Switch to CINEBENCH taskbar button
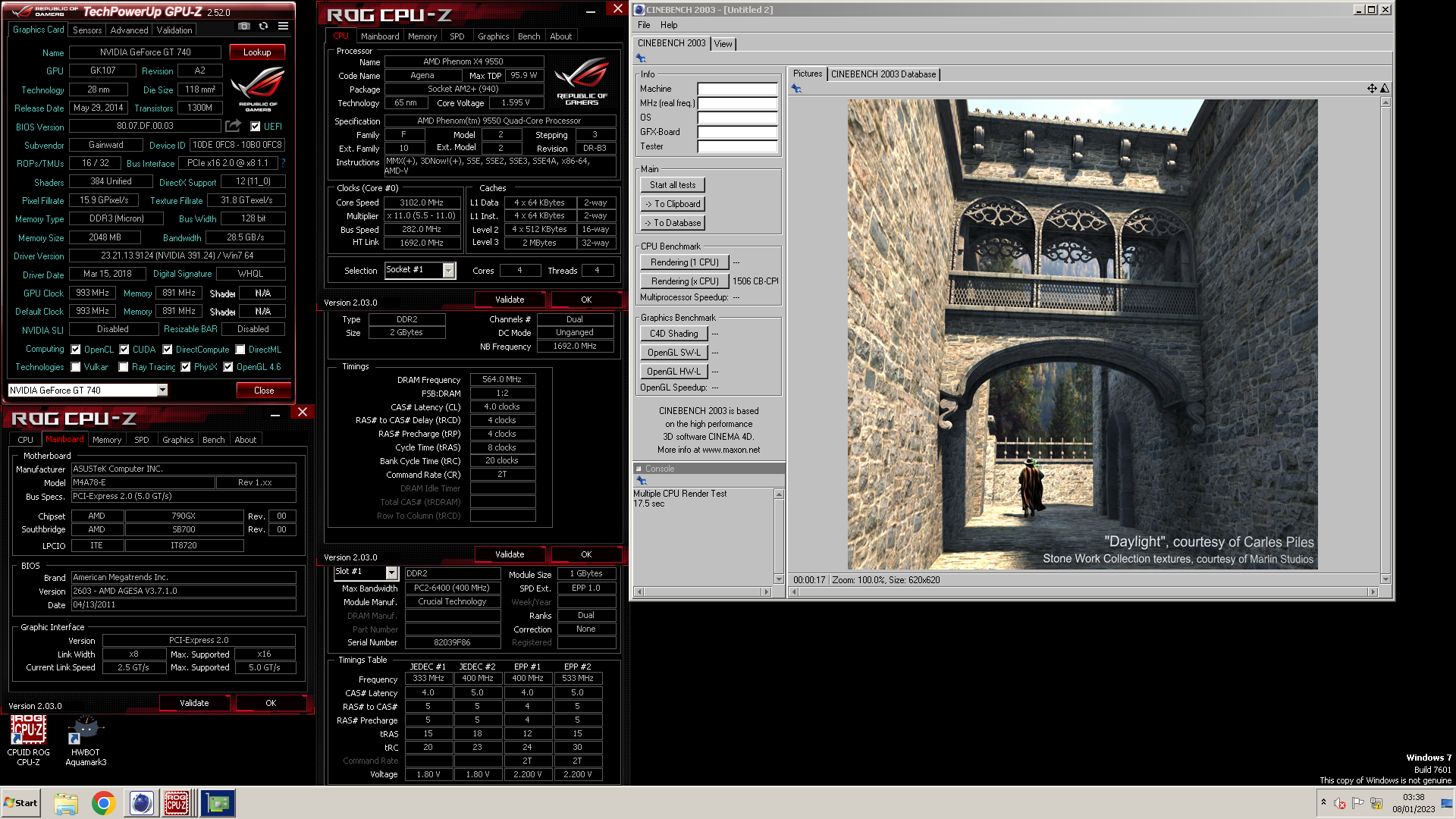Viewport: 1456px width, 819px height. click(141, 803)
